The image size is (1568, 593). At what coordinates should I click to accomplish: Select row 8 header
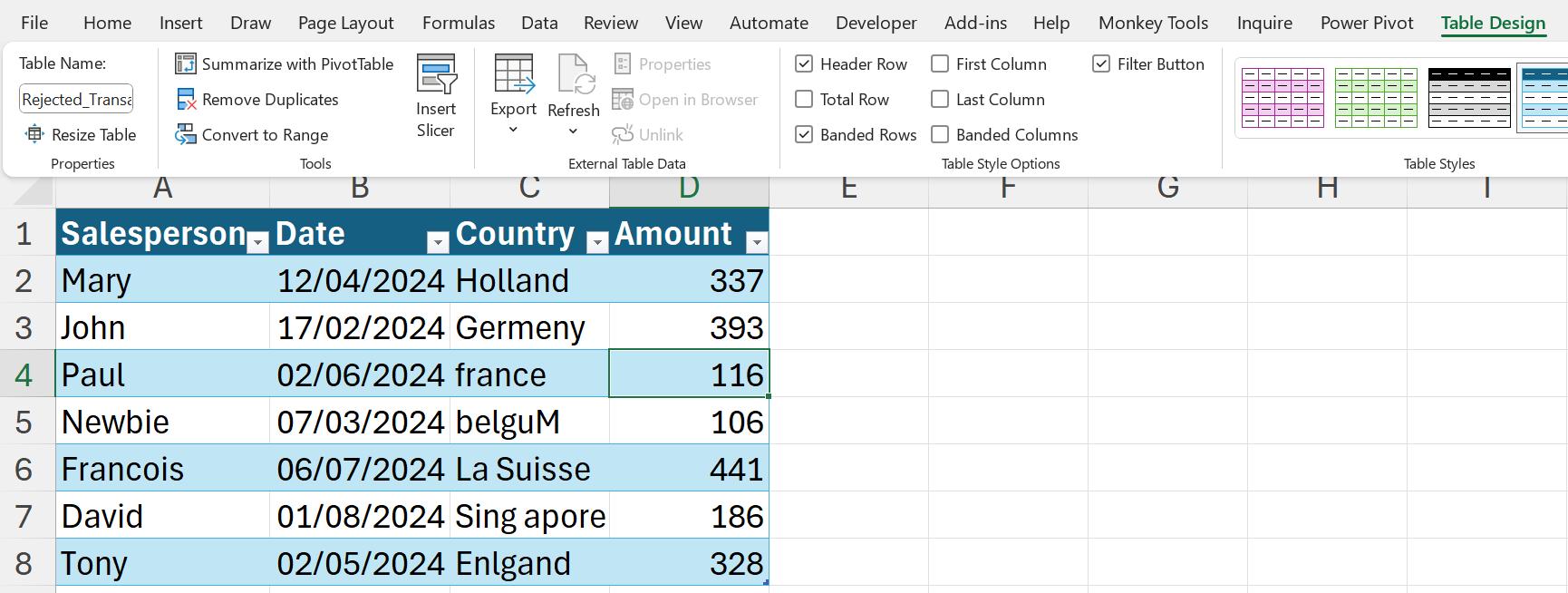[27, 563]
